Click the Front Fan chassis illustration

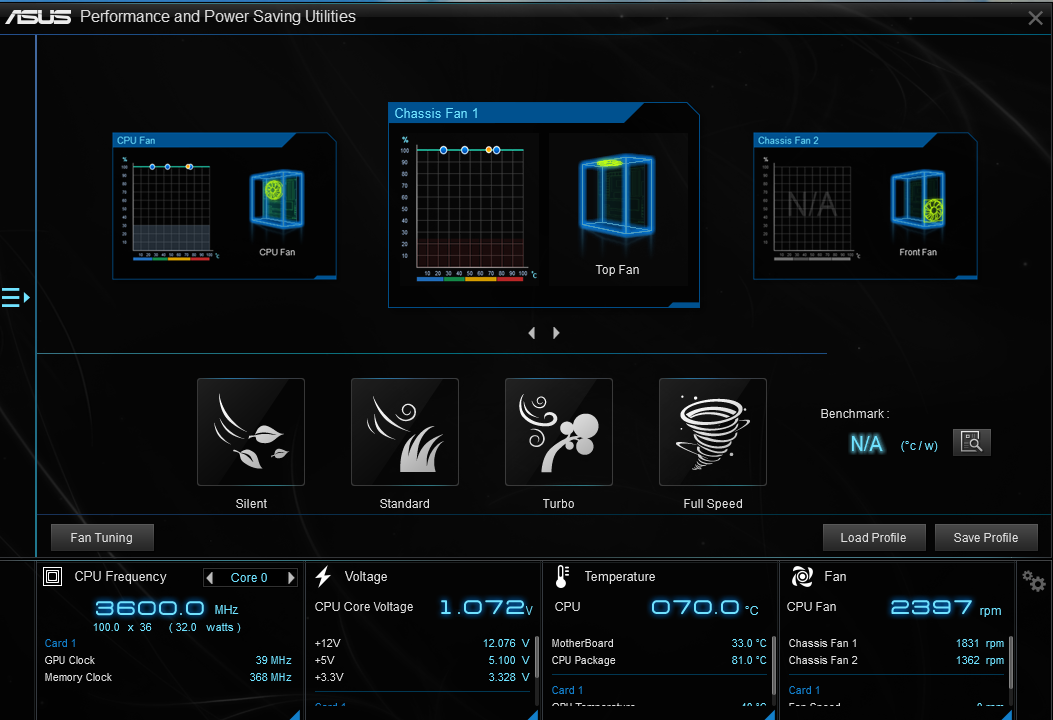pyautogui.click(x=918, y=199)
